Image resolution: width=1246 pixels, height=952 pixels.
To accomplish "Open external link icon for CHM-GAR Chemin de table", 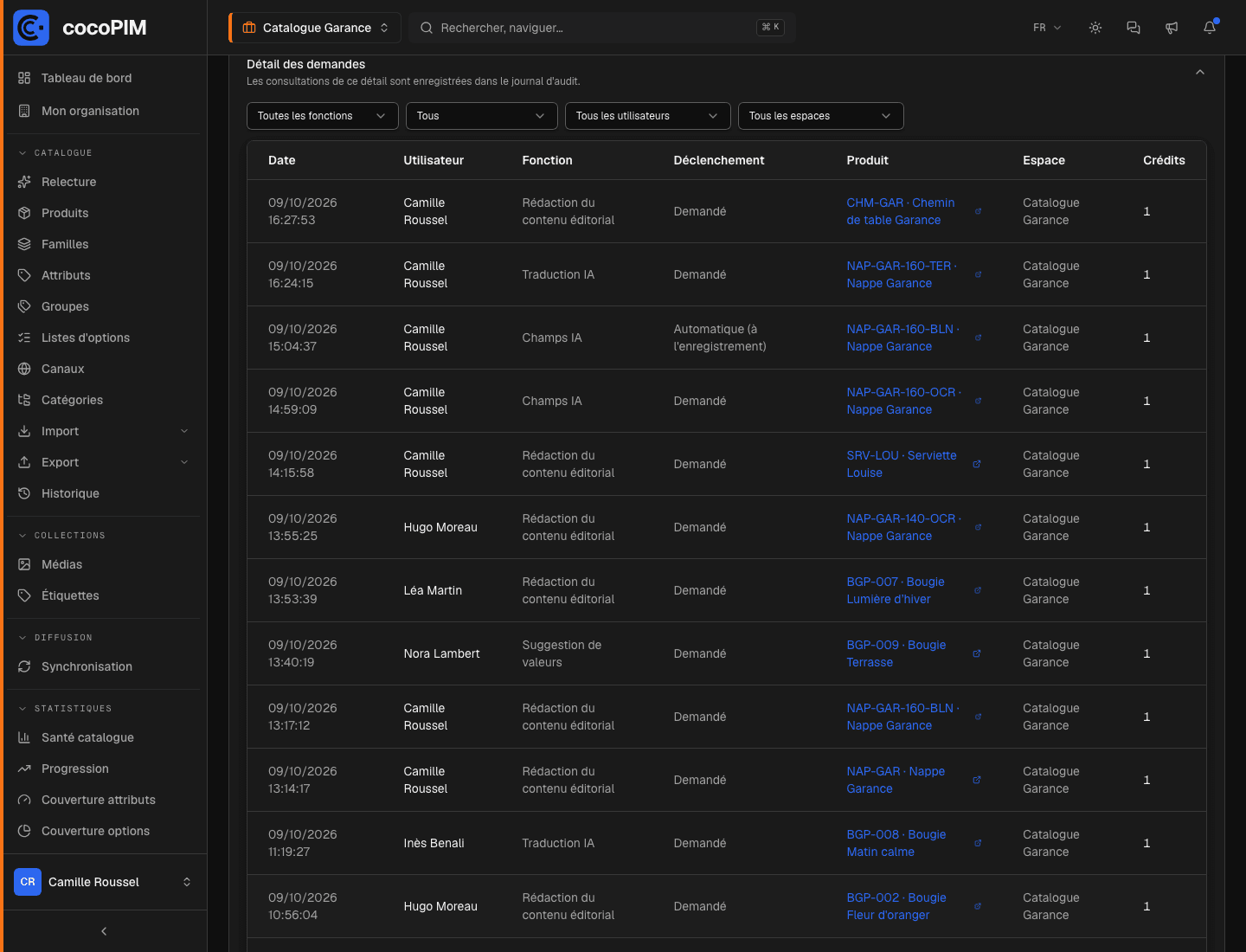I will (978, 211).
